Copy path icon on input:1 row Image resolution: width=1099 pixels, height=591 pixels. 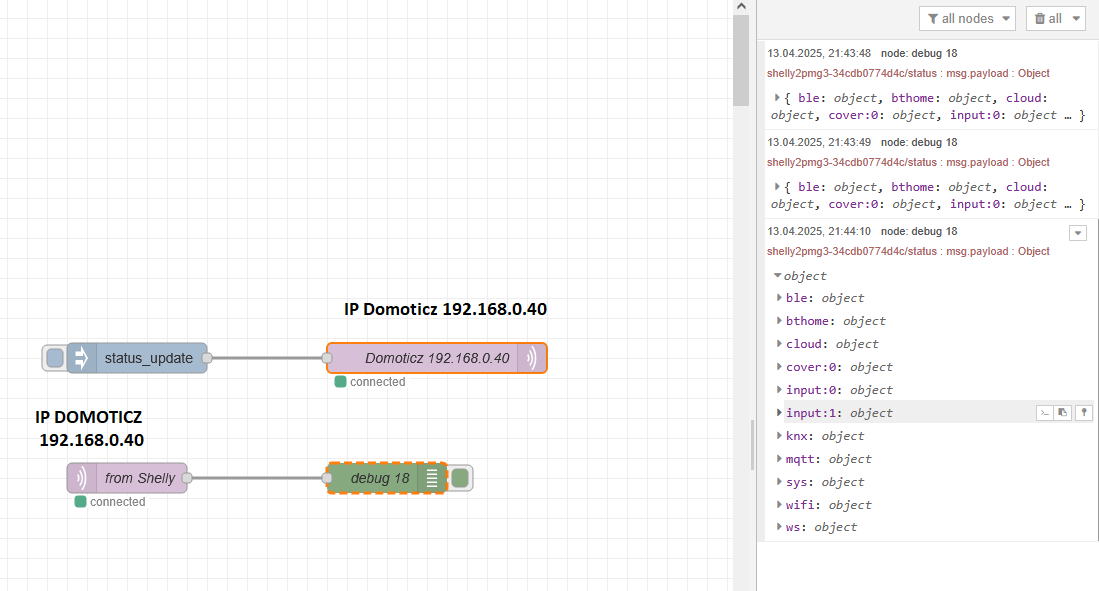click(x=1044, y=413)
